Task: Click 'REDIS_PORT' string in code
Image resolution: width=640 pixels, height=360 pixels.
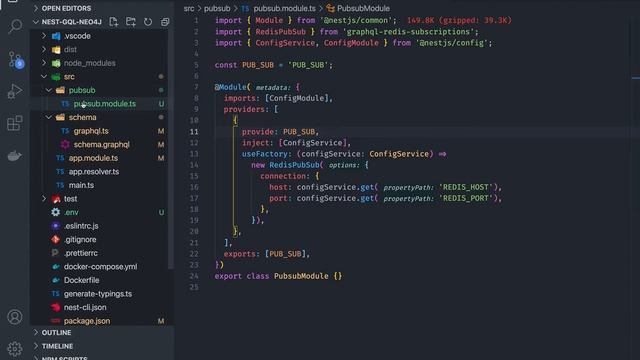Action: pyautogui.click(x=466, y=198)
